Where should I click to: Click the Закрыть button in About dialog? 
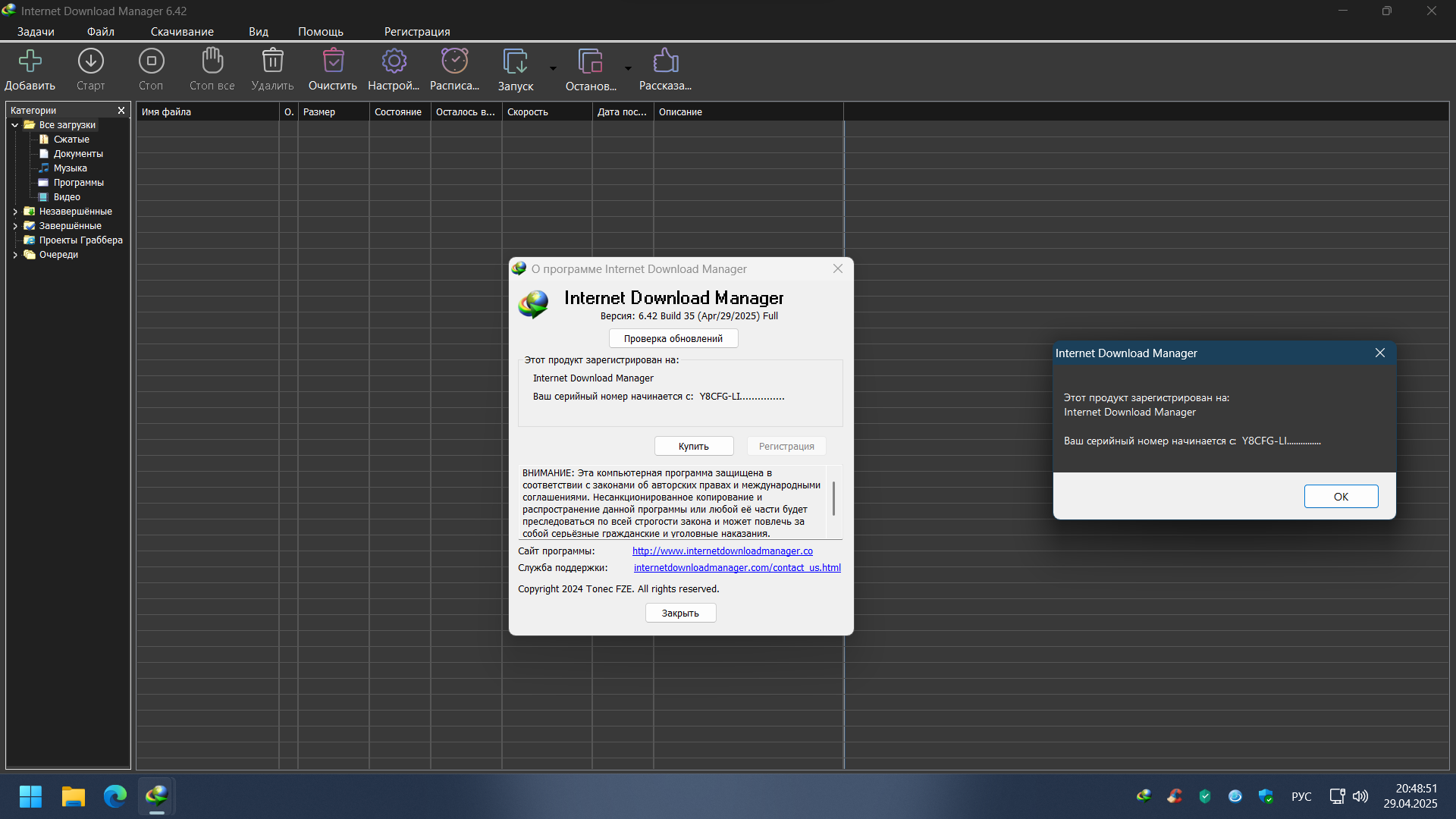pos(680,613)
